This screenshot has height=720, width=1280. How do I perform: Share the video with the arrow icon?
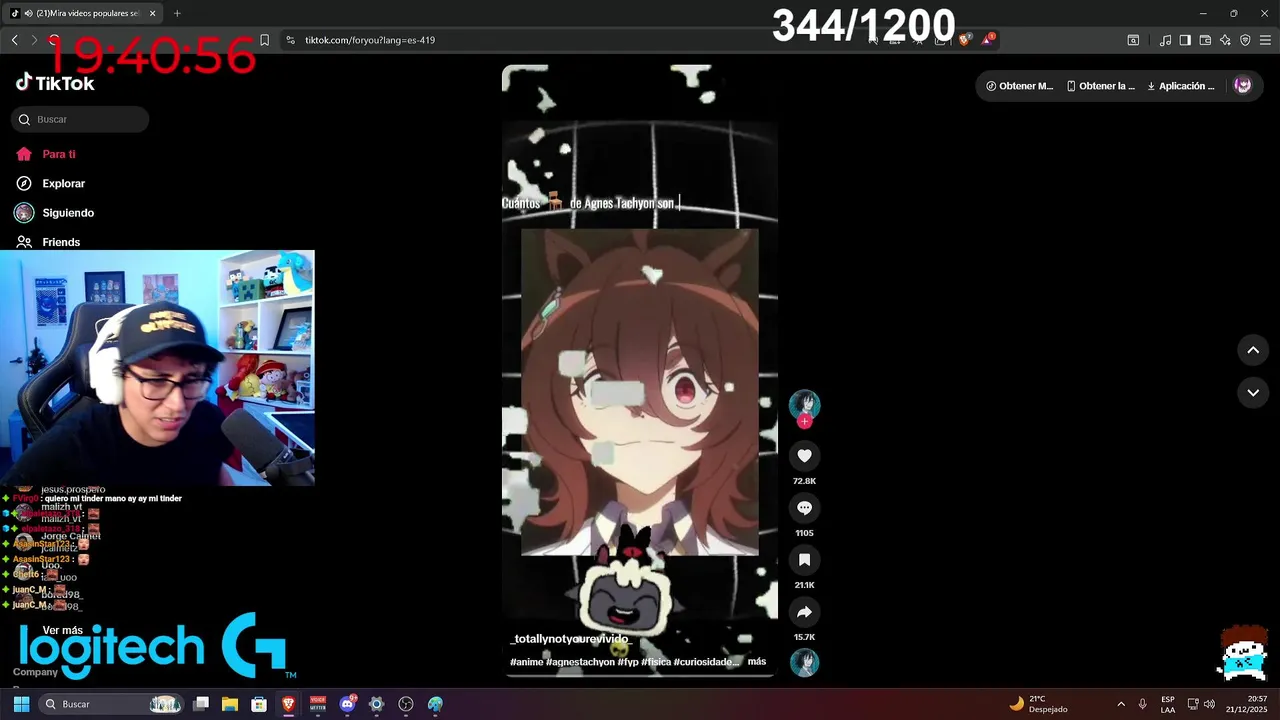pyautogui.click(x=804, y=612)
